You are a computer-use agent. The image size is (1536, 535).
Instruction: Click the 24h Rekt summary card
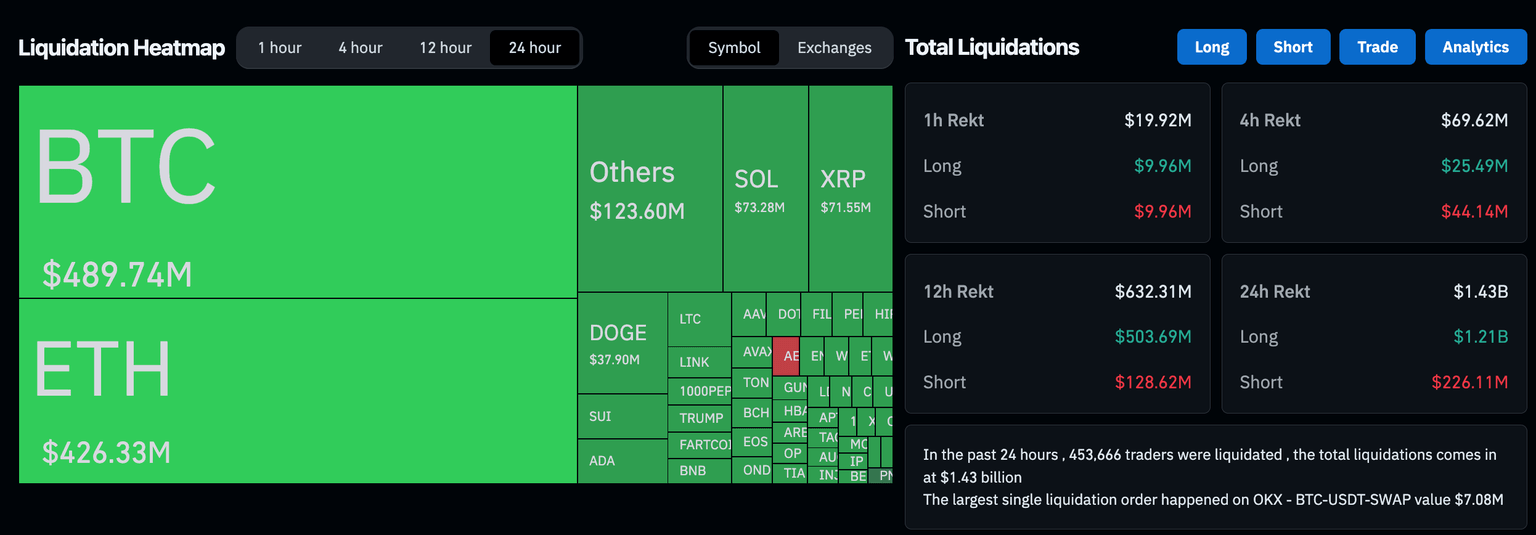click(x=1374, y=334)
